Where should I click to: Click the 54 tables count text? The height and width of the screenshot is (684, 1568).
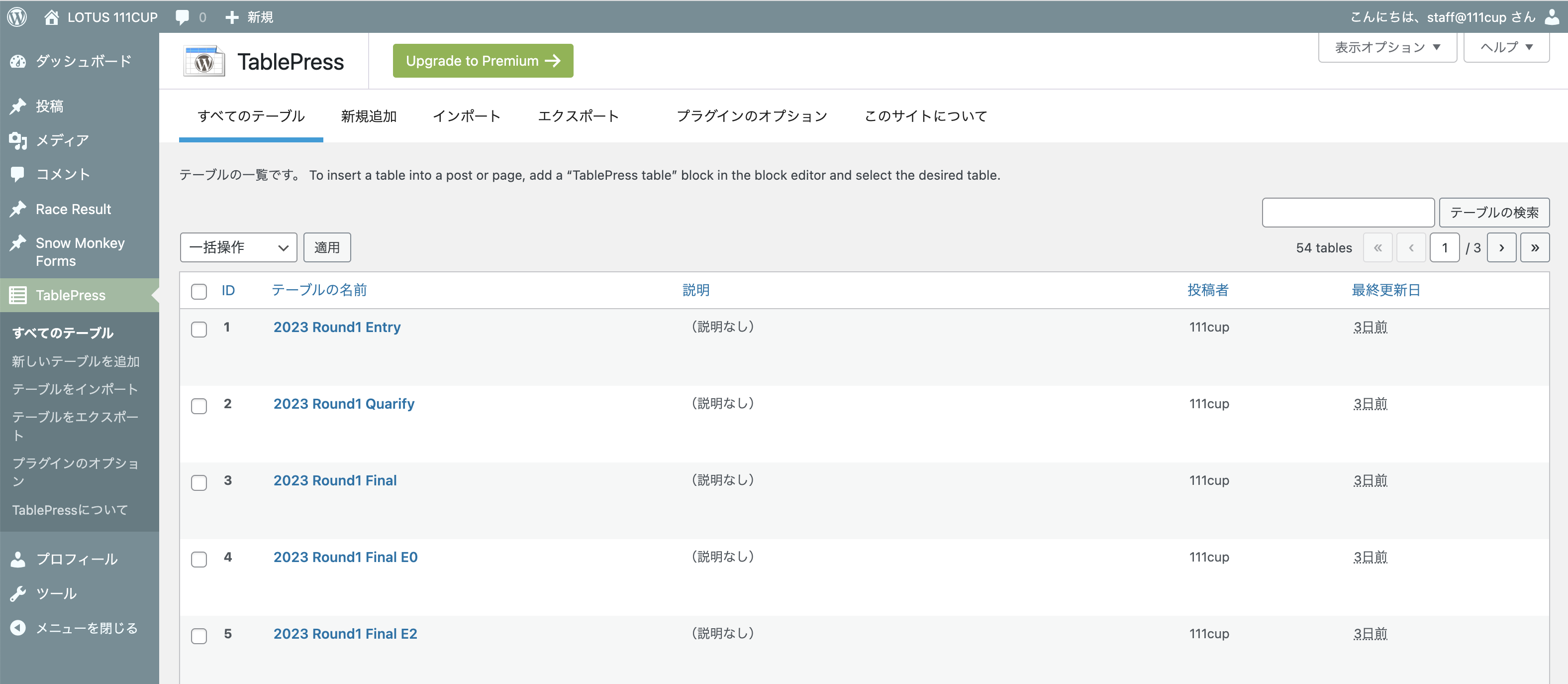click(x=1323, y=248)
